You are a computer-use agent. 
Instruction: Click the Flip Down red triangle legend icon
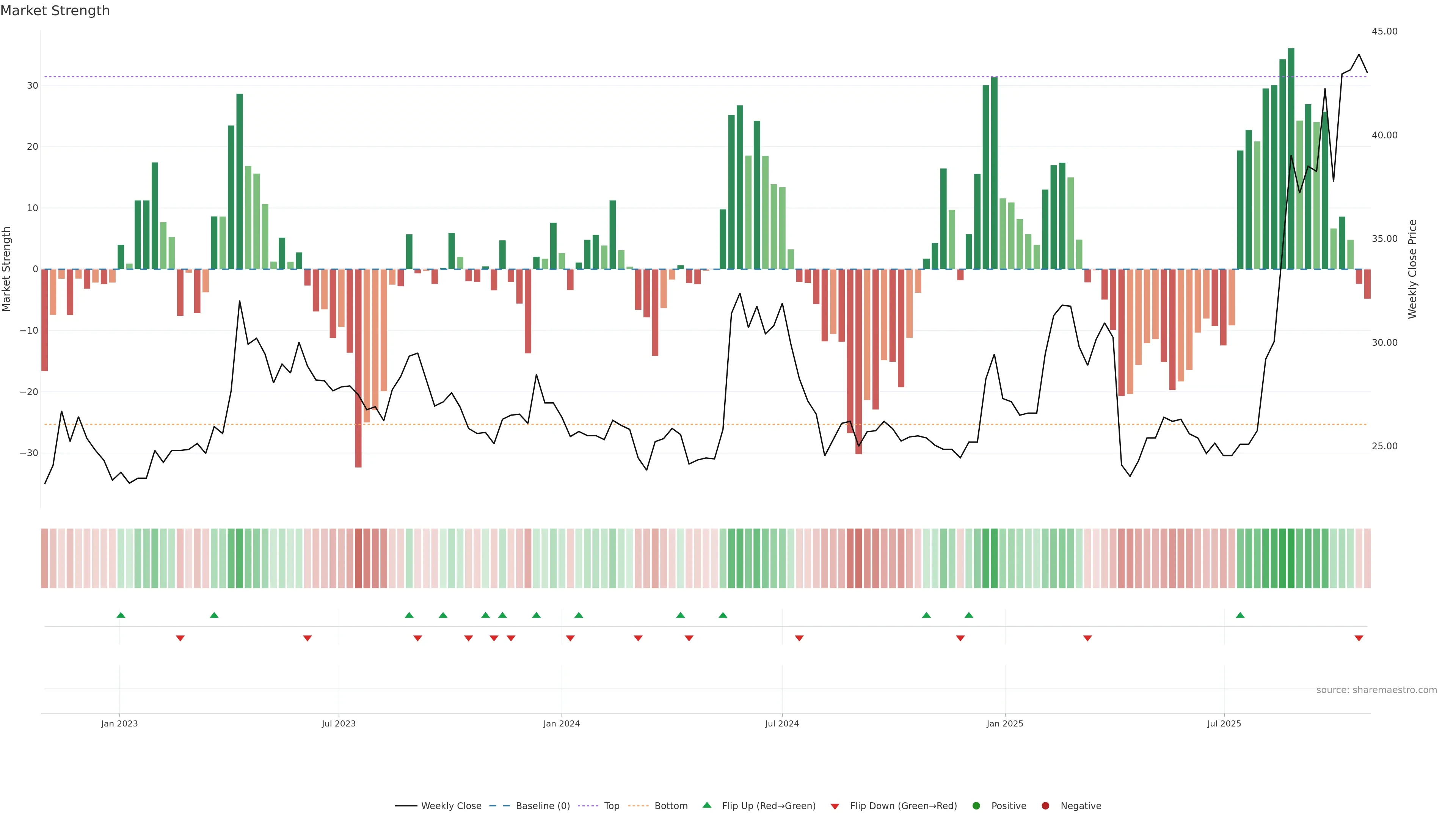tap(835, 806)
